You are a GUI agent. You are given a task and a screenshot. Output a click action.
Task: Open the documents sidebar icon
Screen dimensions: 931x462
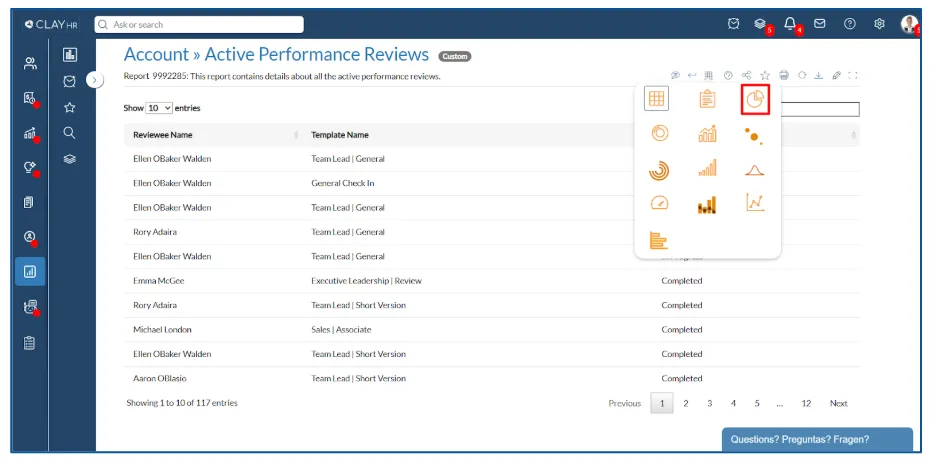coord(28,202)
